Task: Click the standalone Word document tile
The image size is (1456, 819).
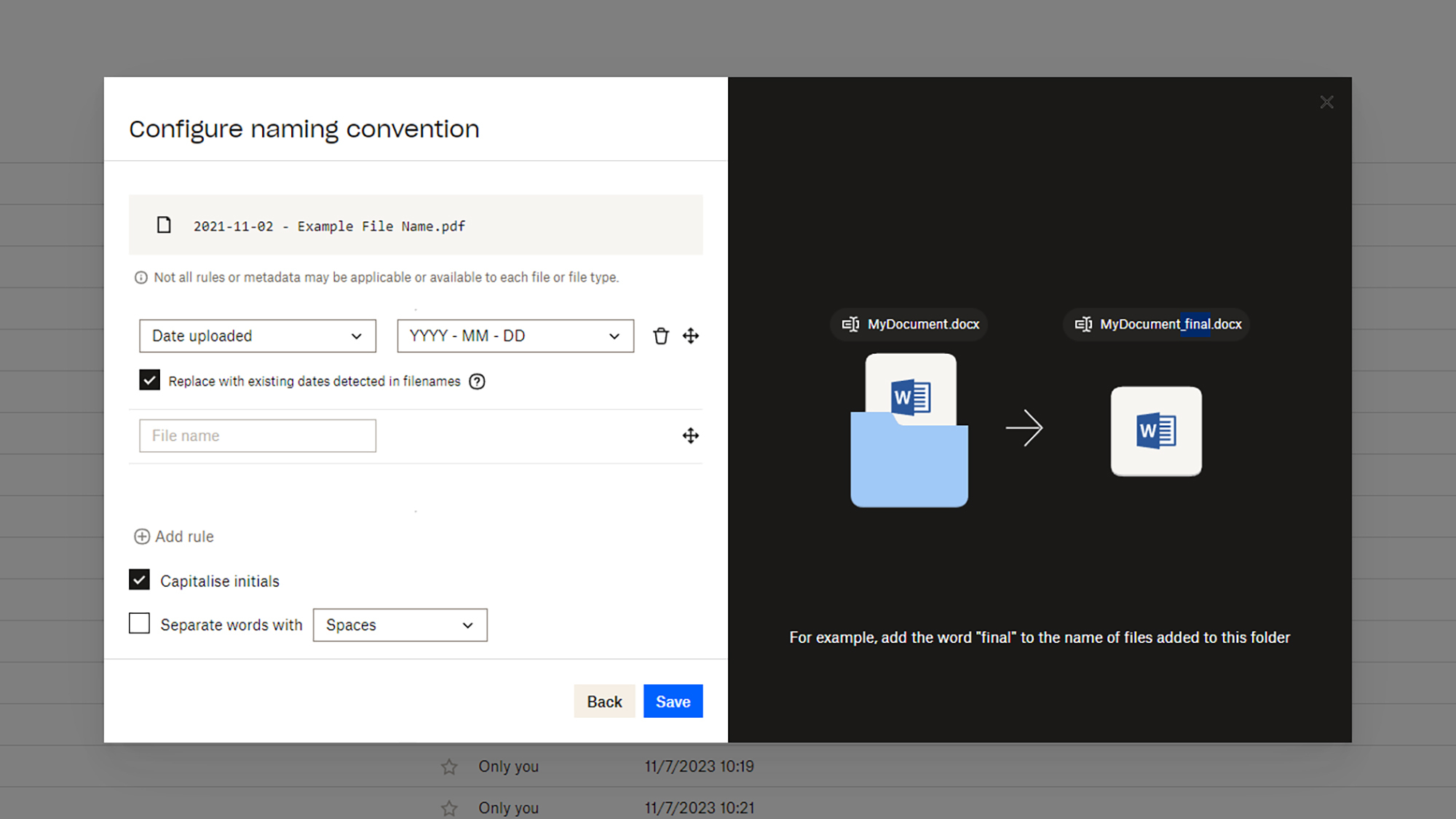Action: [1156, 431]
